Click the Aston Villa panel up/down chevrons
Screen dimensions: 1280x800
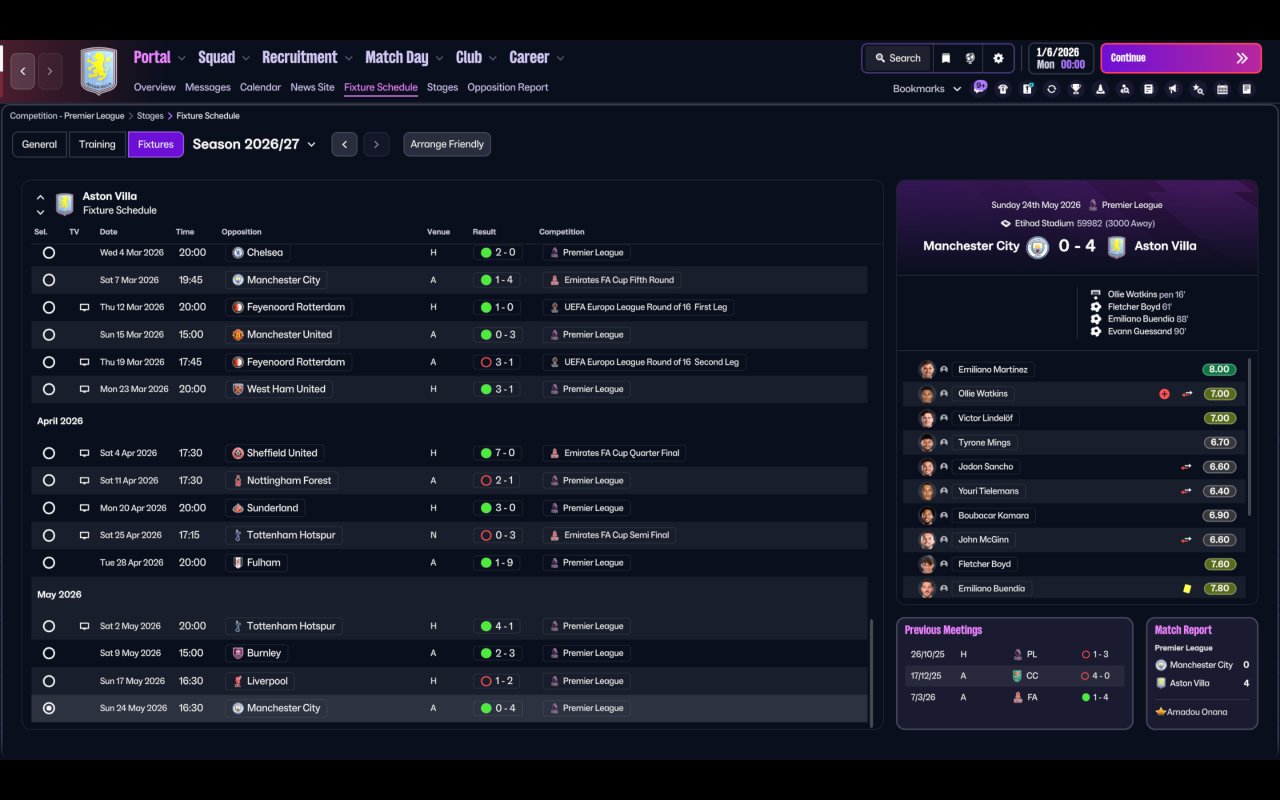[x=40, y=204]
